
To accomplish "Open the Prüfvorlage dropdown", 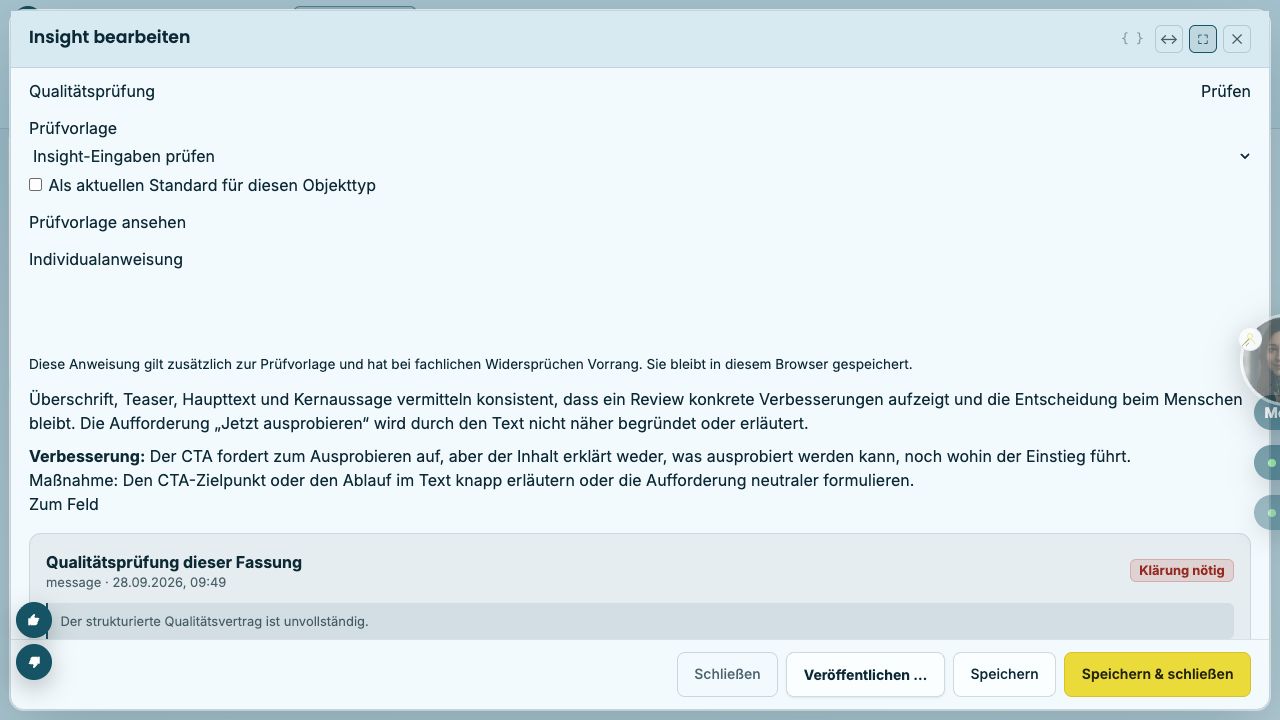I will [x=640, y=156].
